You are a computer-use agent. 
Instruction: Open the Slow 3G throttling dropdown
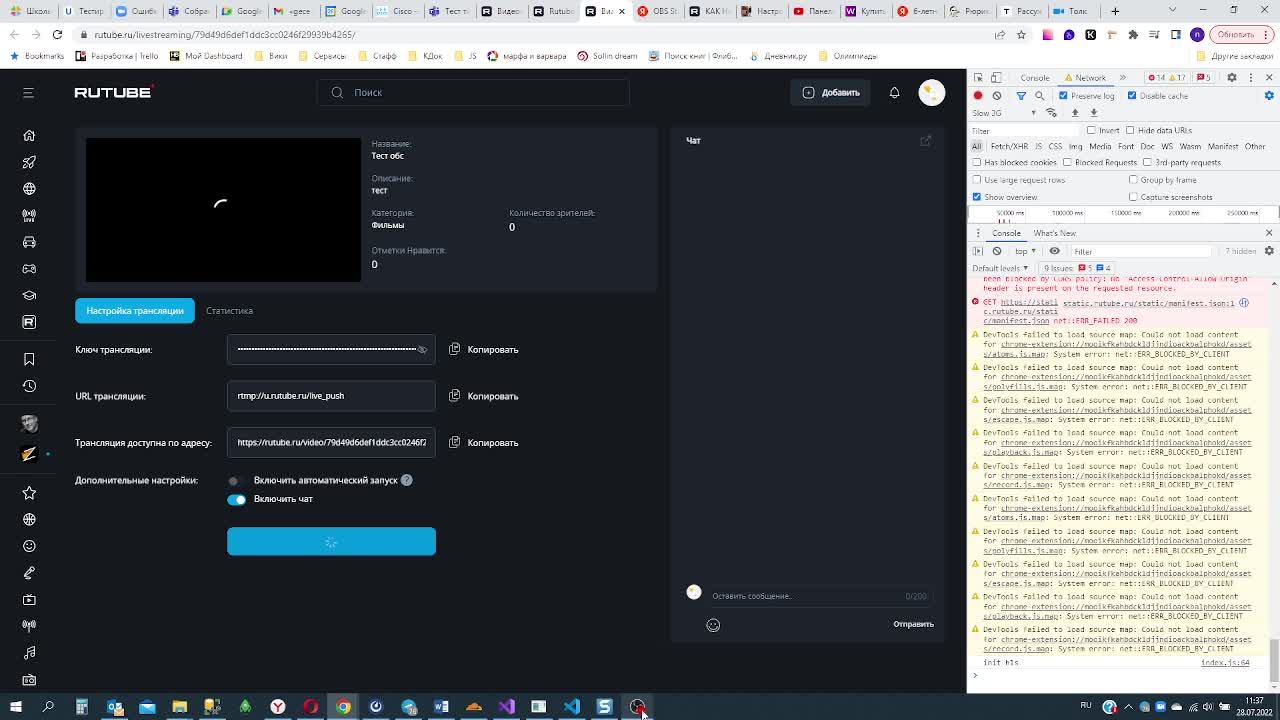tap(1004, 113)
